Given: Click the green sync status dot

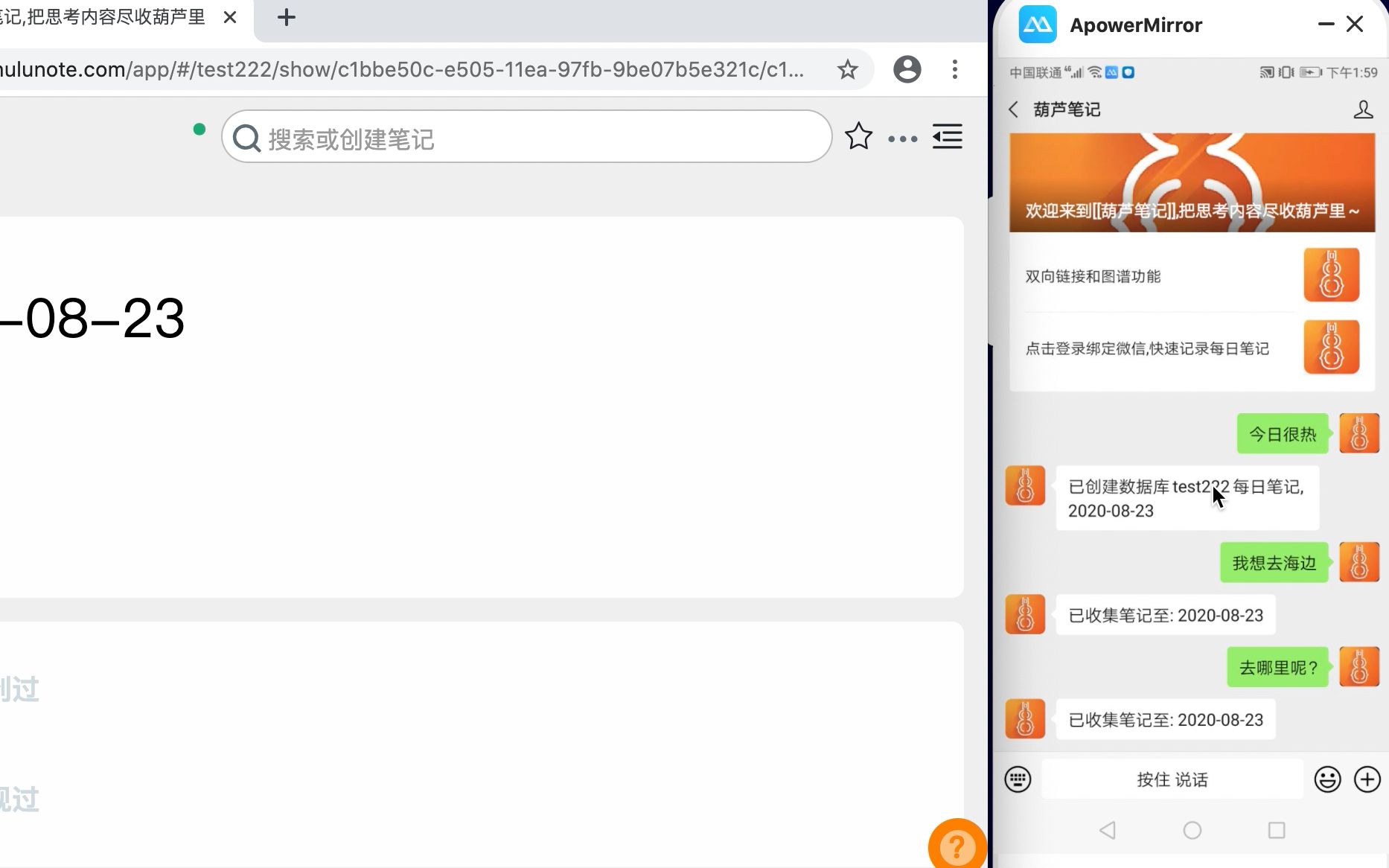Looking at the screenshot, I should point(199,130).
